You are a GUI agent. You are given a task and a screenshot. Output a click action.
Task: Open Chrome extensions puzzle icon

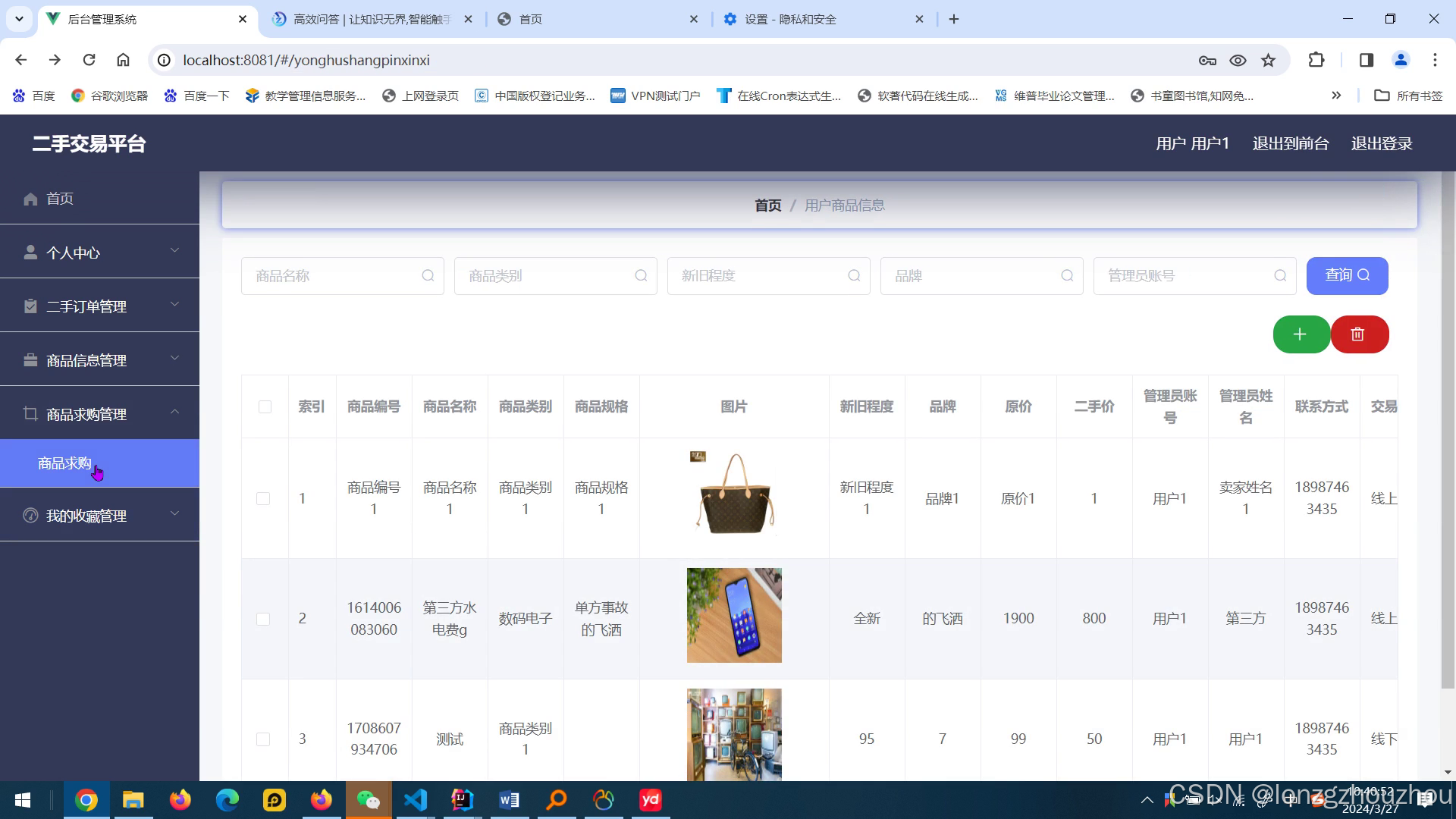[1316, 60]
